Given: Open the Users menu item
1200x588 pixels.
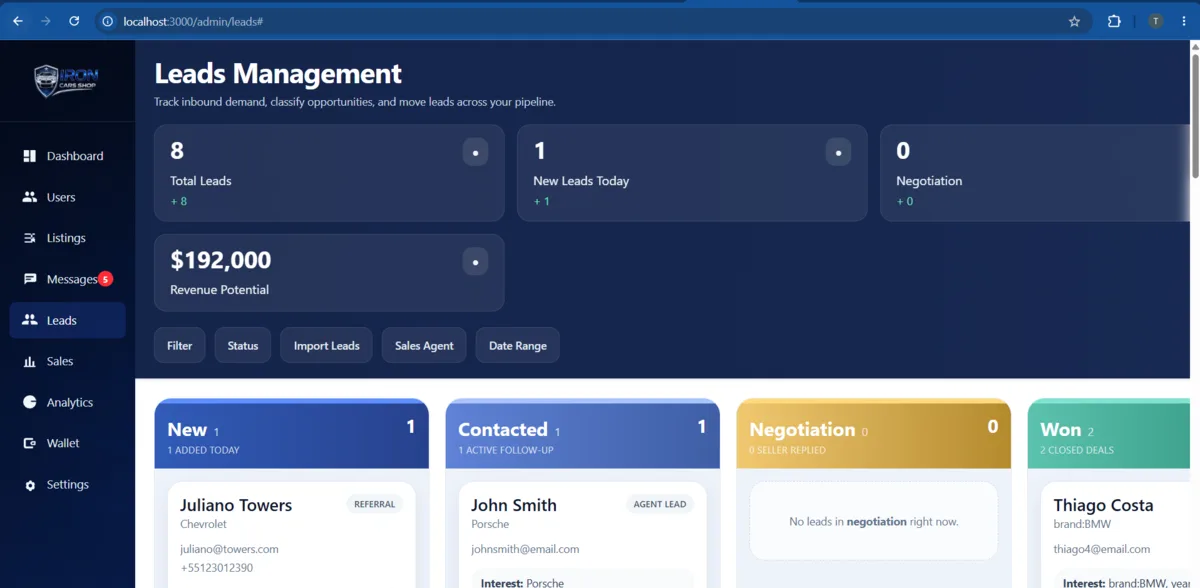Looking at the screenshot, I should tap(67, 197).
